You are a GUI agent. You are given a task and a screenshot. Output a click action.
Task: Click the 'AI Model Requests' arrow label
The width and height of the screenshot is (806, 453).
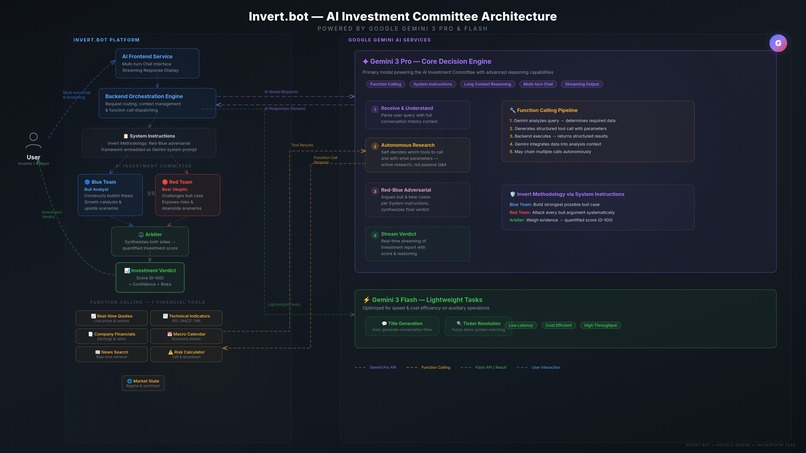281,92
